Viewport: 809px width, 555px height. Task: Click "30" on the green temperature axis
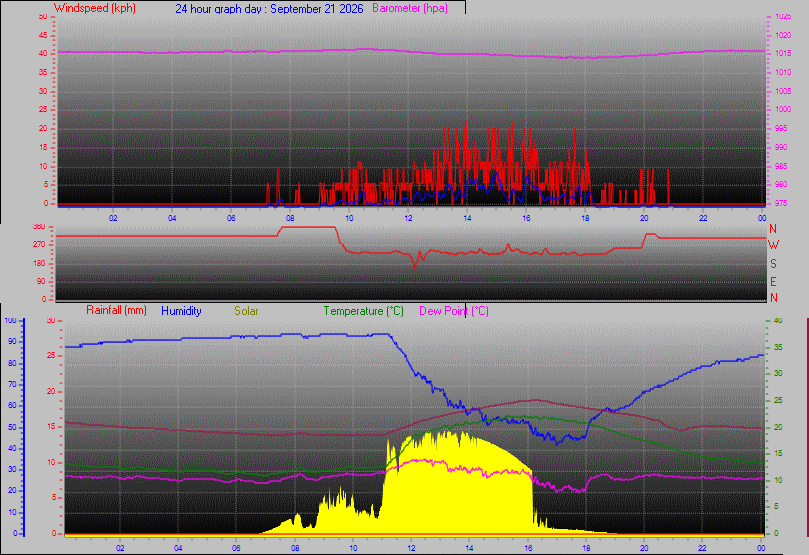778,373
